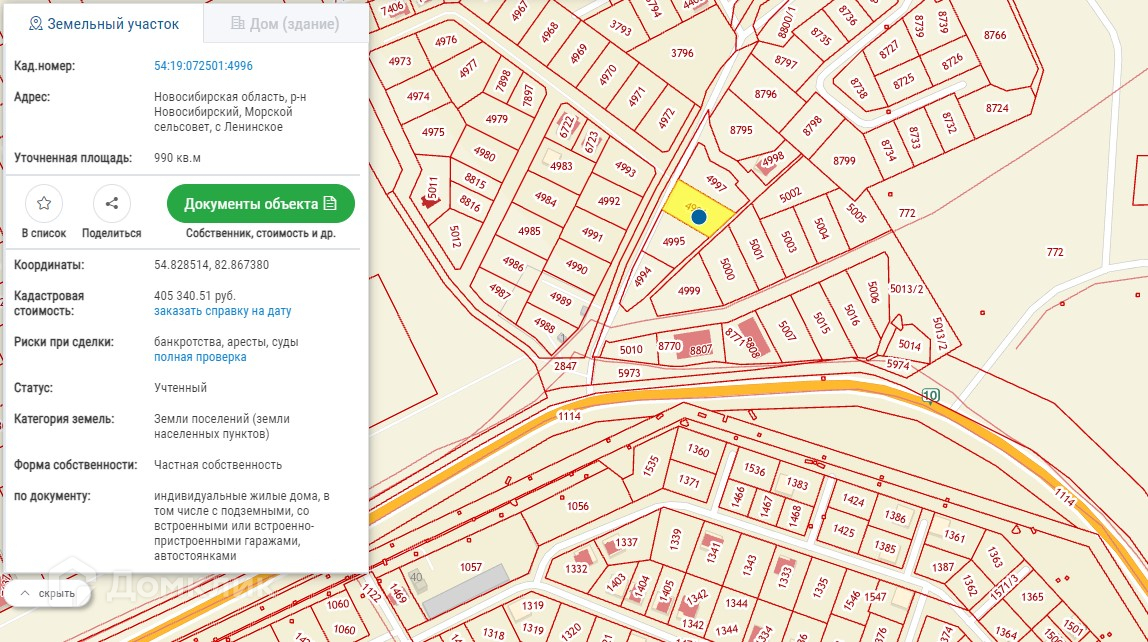
Task: Click parcel 1056 below the highway
Action: (x=578, y=506)
